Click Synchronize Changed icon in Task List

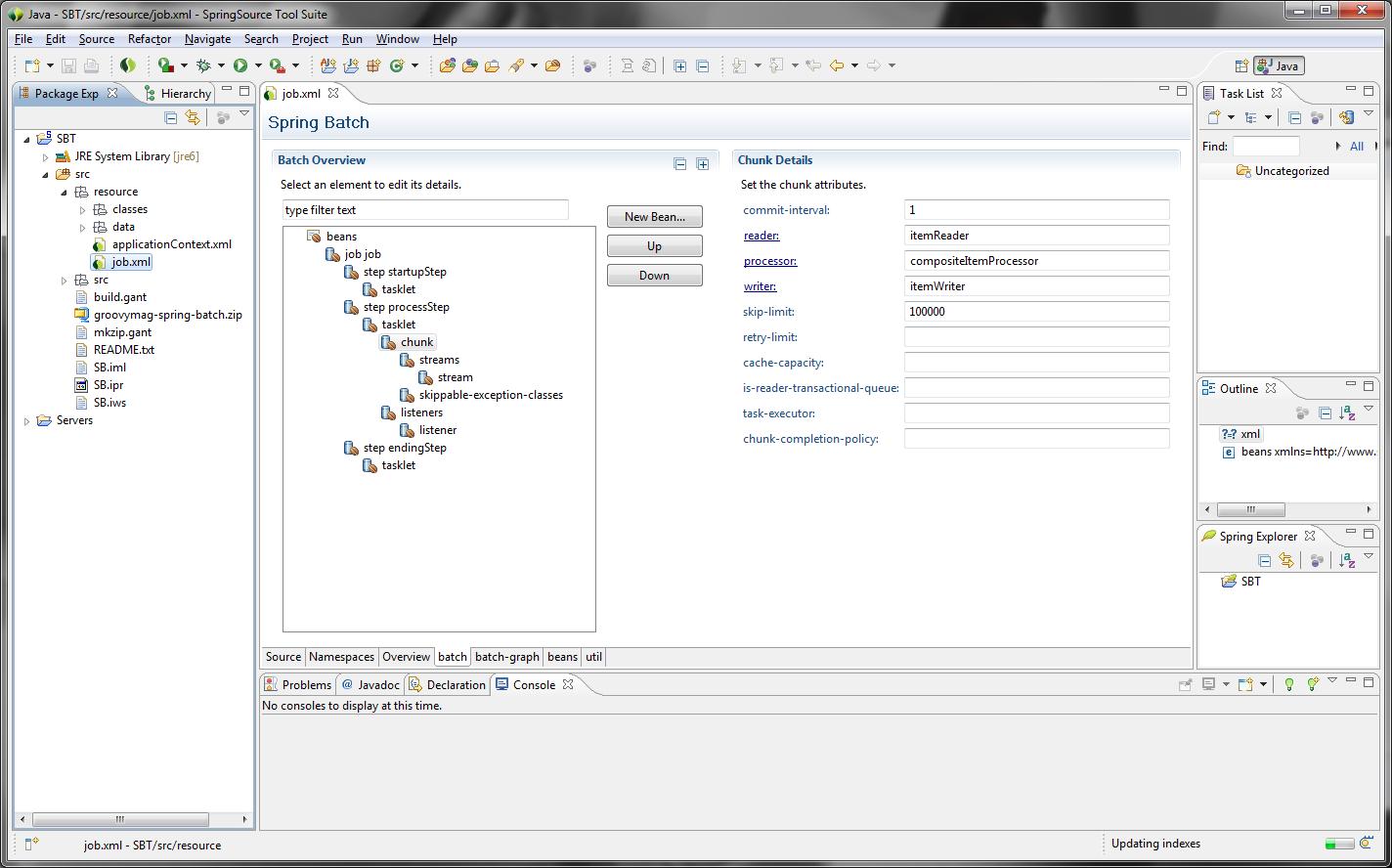point(1346,117)
